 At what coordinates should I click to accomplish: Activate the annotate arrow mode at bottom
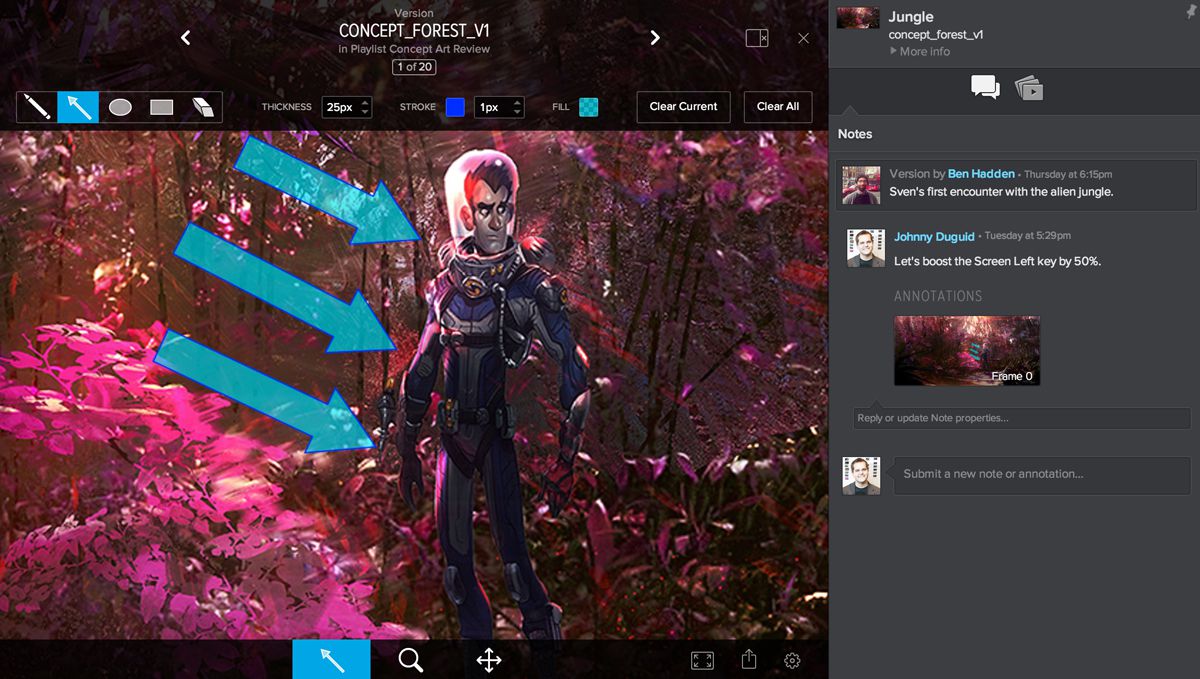(x=331, y=659)
